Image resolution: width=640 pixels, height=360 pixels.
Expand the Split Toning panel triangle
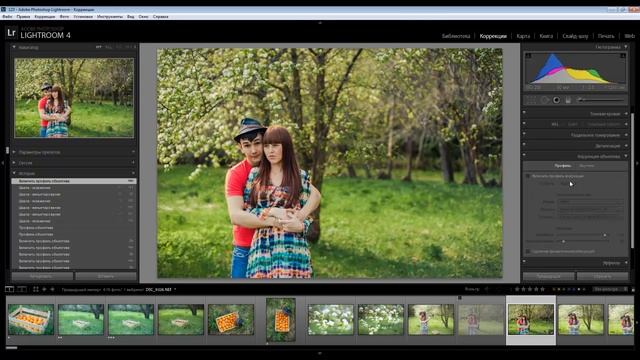(626, 135)
